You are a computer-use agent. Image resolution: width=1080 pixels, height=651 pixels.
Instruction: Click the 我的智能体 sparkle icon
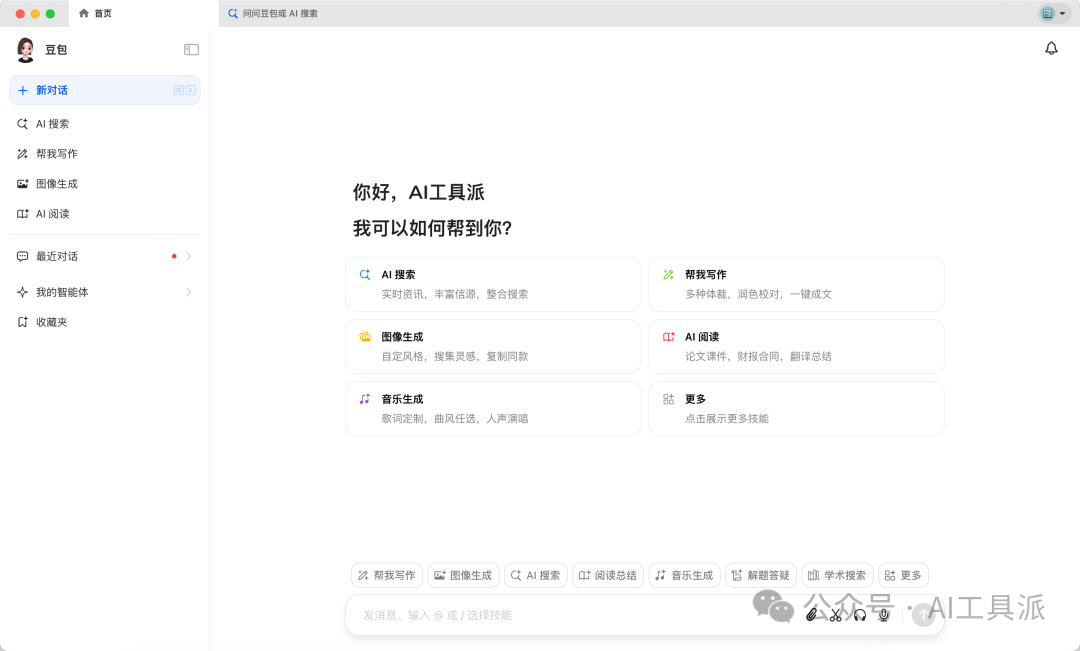(22, 292)
